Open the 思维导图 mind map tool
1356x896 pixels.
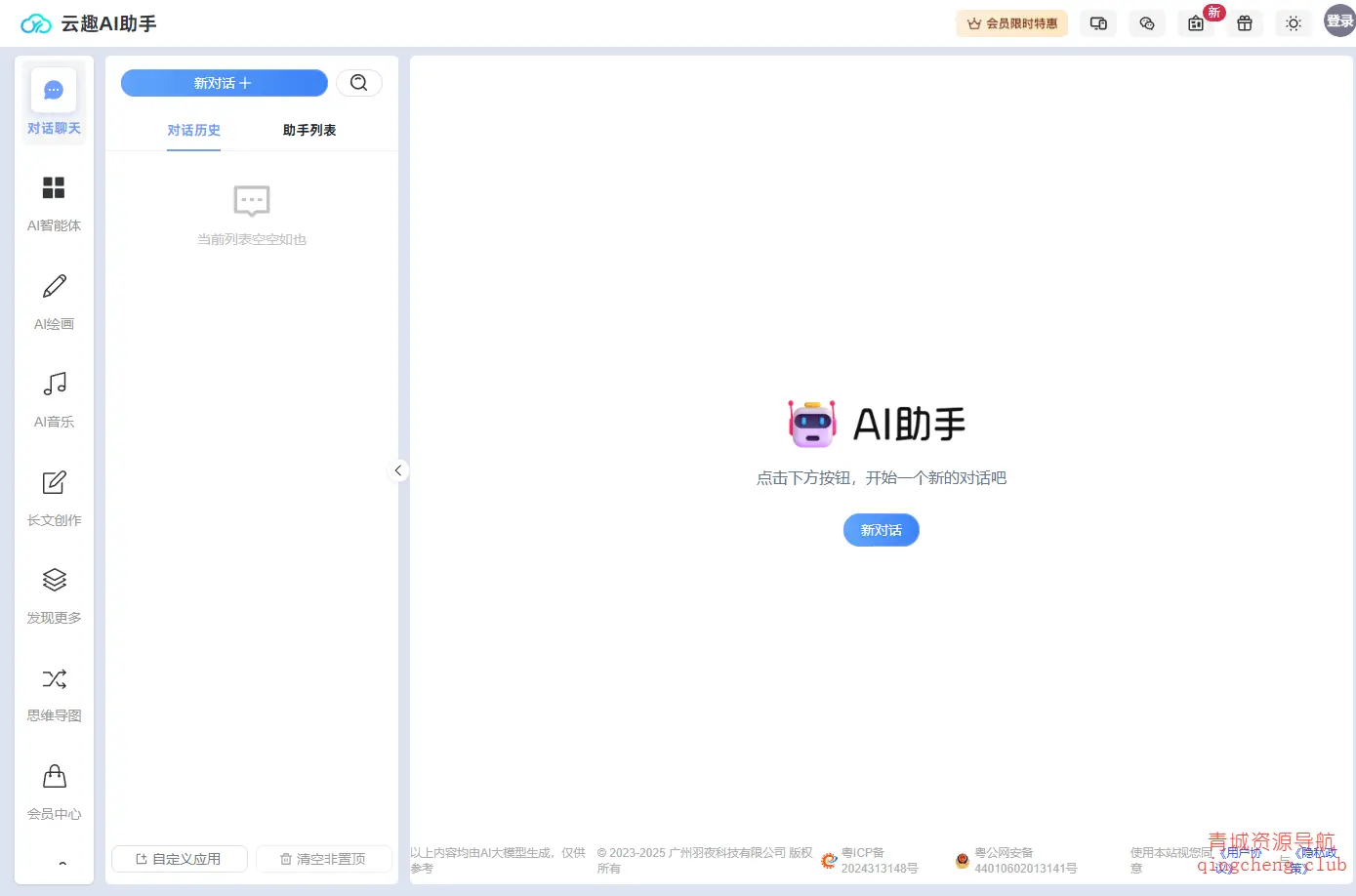click(54, 691)
